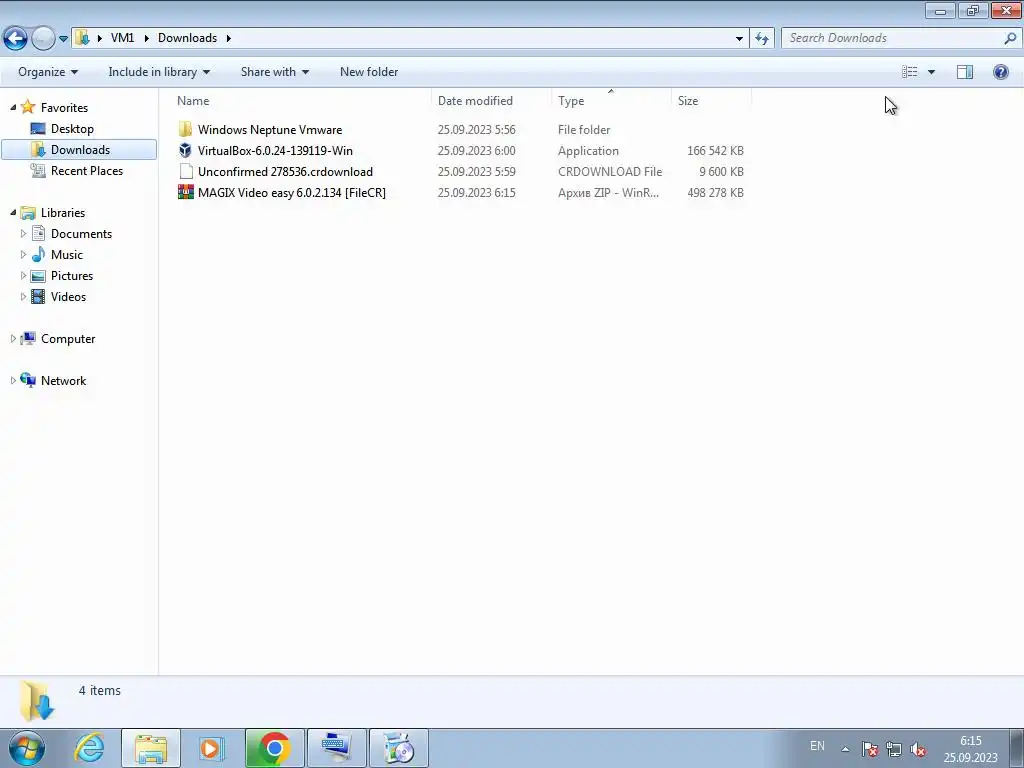Go back with the Back arrow button
The image size is (1024, 768).
pyautogui.click(x=15, y=39)
